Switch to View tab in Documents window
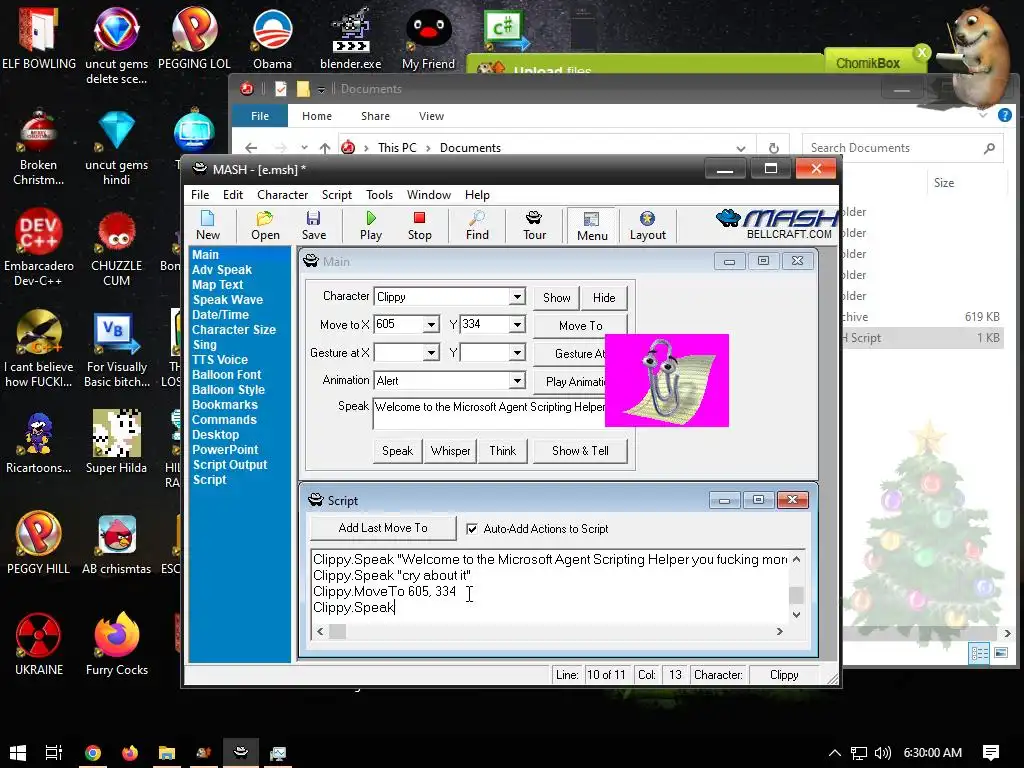The width and height of the screenshot is (1024, 768). 431,116
